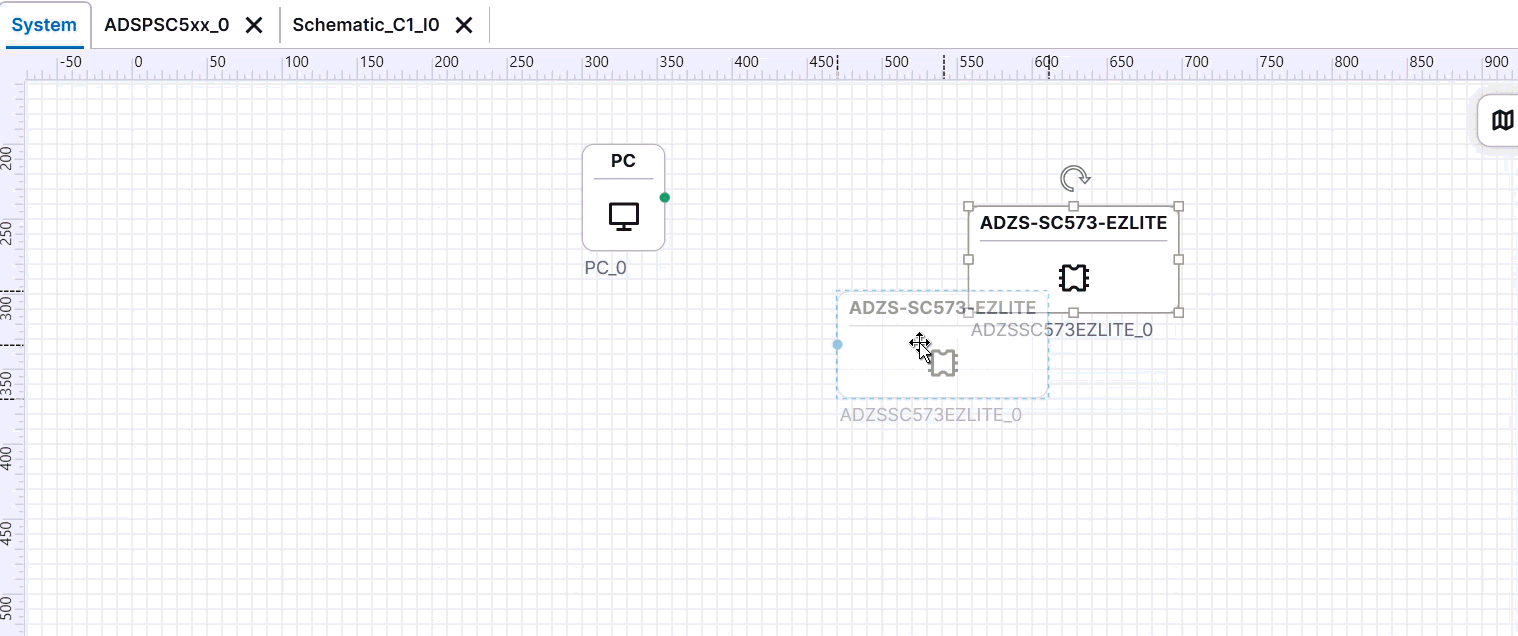Click the rotate handle above the selected block
This screenshot has height=636, width=1518.
pyautogui.click(x=1074, y=179)
